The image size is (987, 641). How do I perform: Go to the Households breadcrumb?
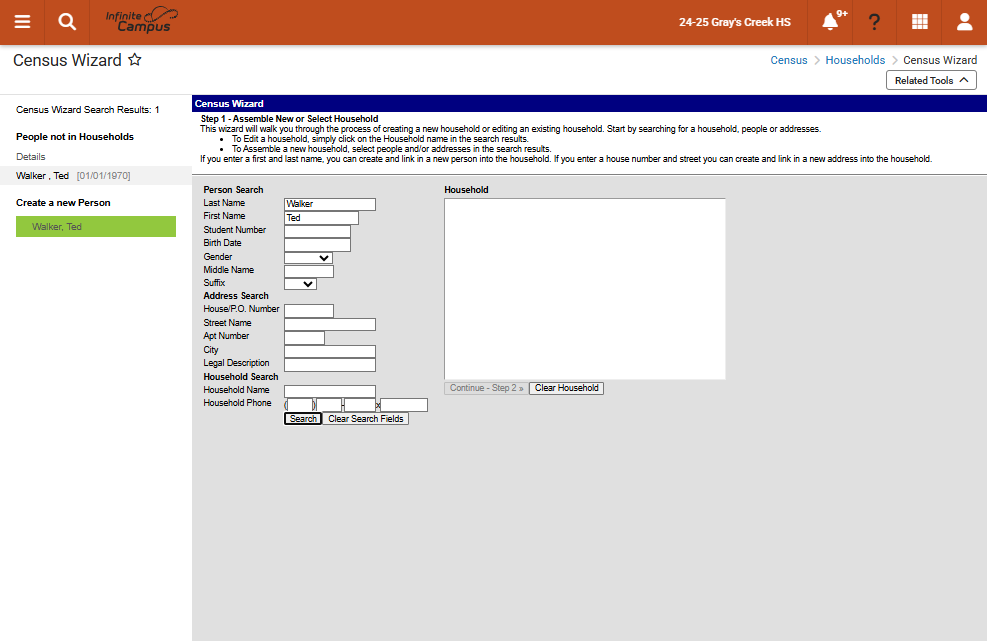(x=855, y=60)
